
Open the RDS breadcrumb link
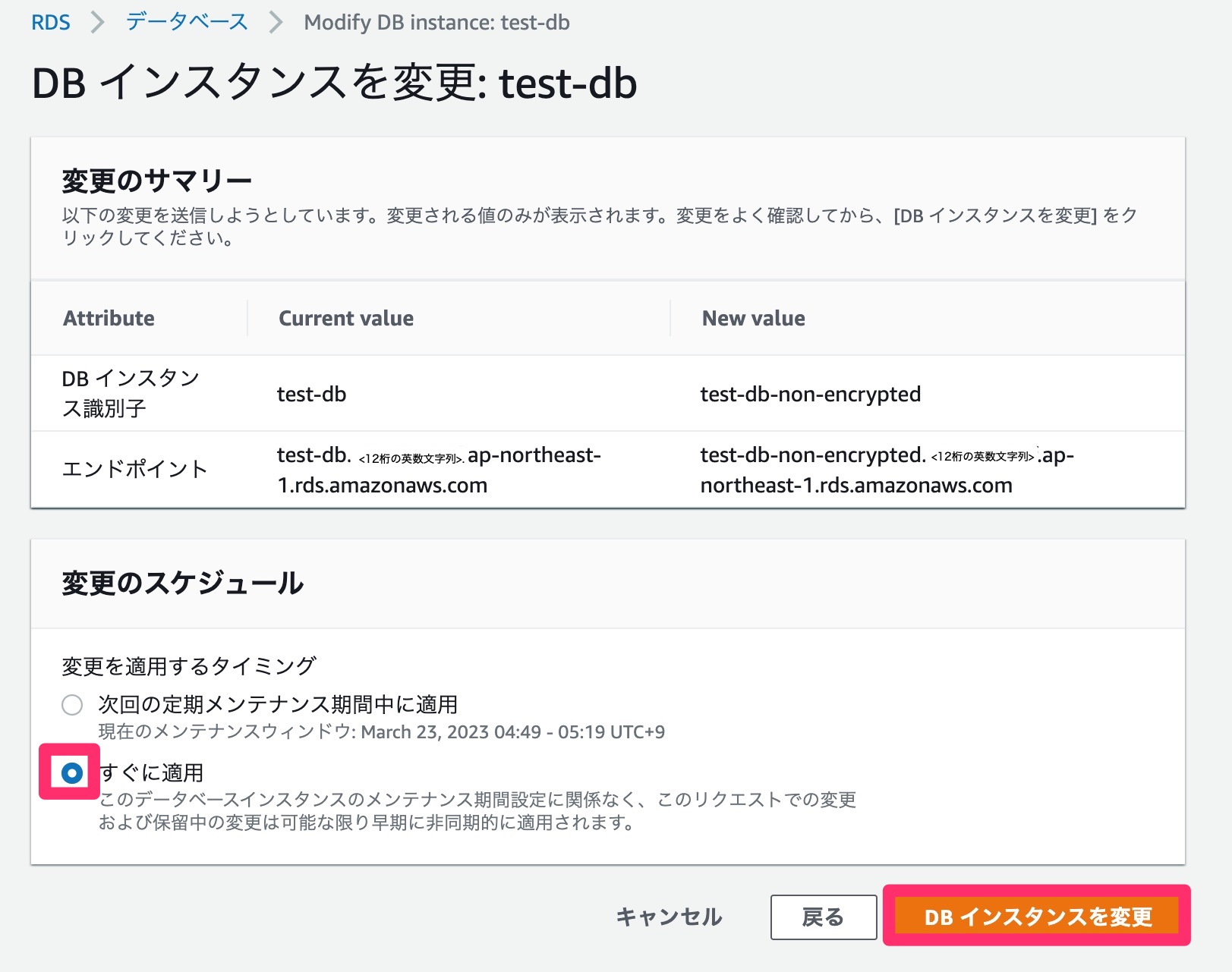point(50,23)
